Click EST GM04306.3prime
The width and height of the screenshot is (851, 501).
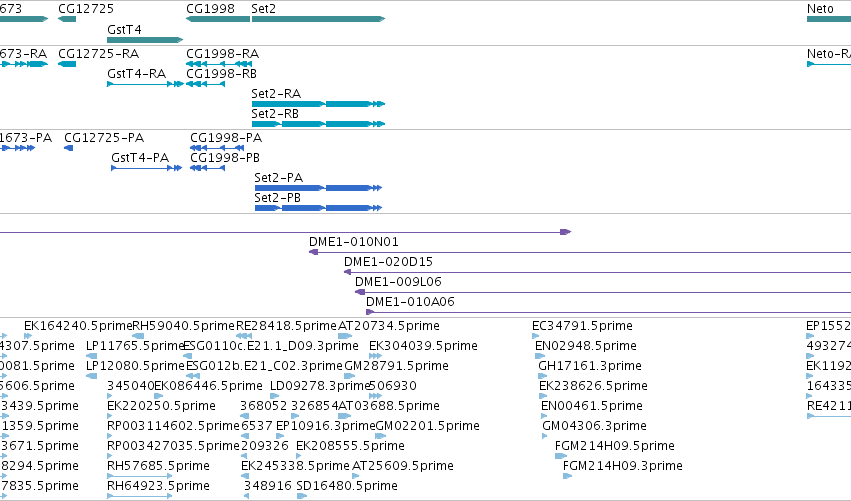(594, 427)
